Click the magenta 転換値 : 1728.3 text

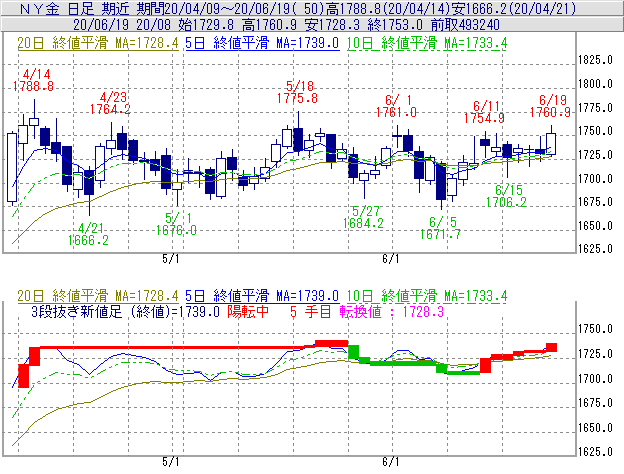[392, 312]
